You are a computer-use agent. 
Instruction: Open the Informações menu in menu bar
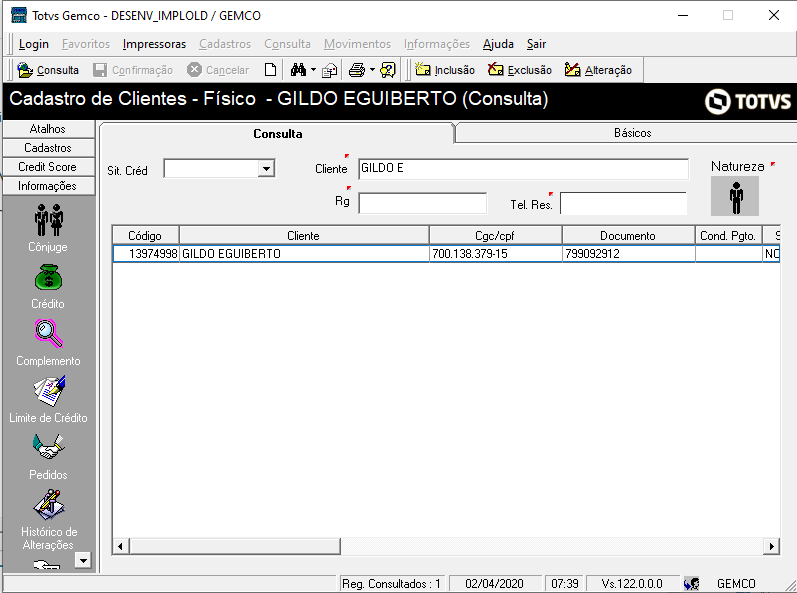tap(437, 44)
